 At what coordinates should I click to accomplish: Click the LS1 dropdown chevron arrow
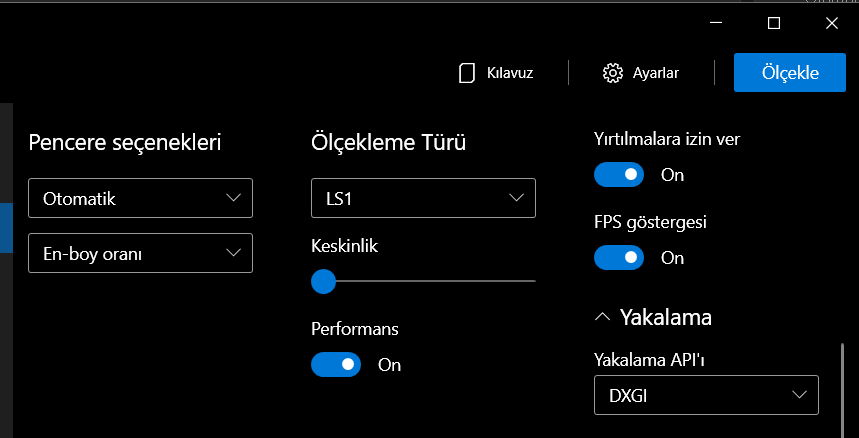point(517,198)
